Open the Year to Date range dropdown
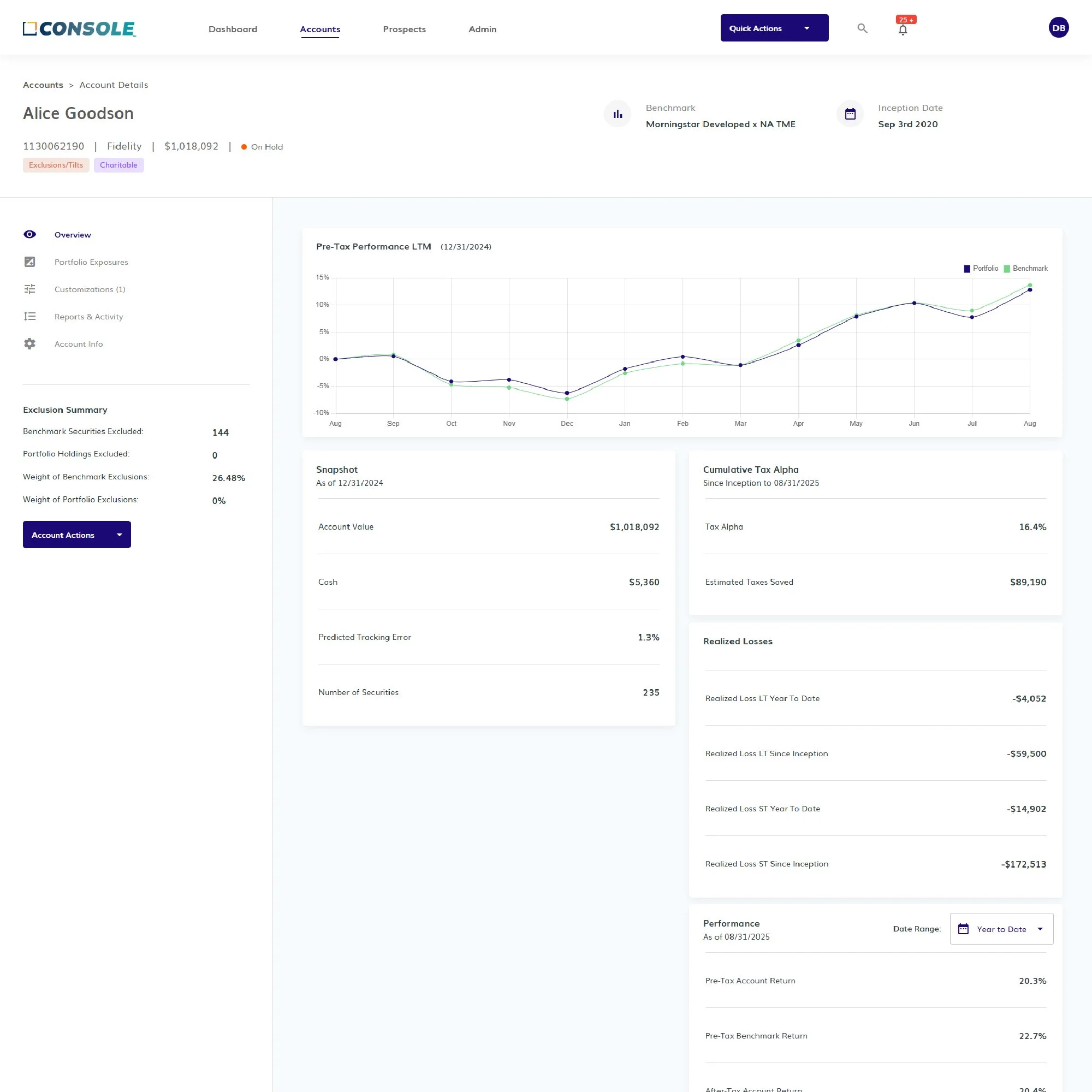 (1001, 929)
